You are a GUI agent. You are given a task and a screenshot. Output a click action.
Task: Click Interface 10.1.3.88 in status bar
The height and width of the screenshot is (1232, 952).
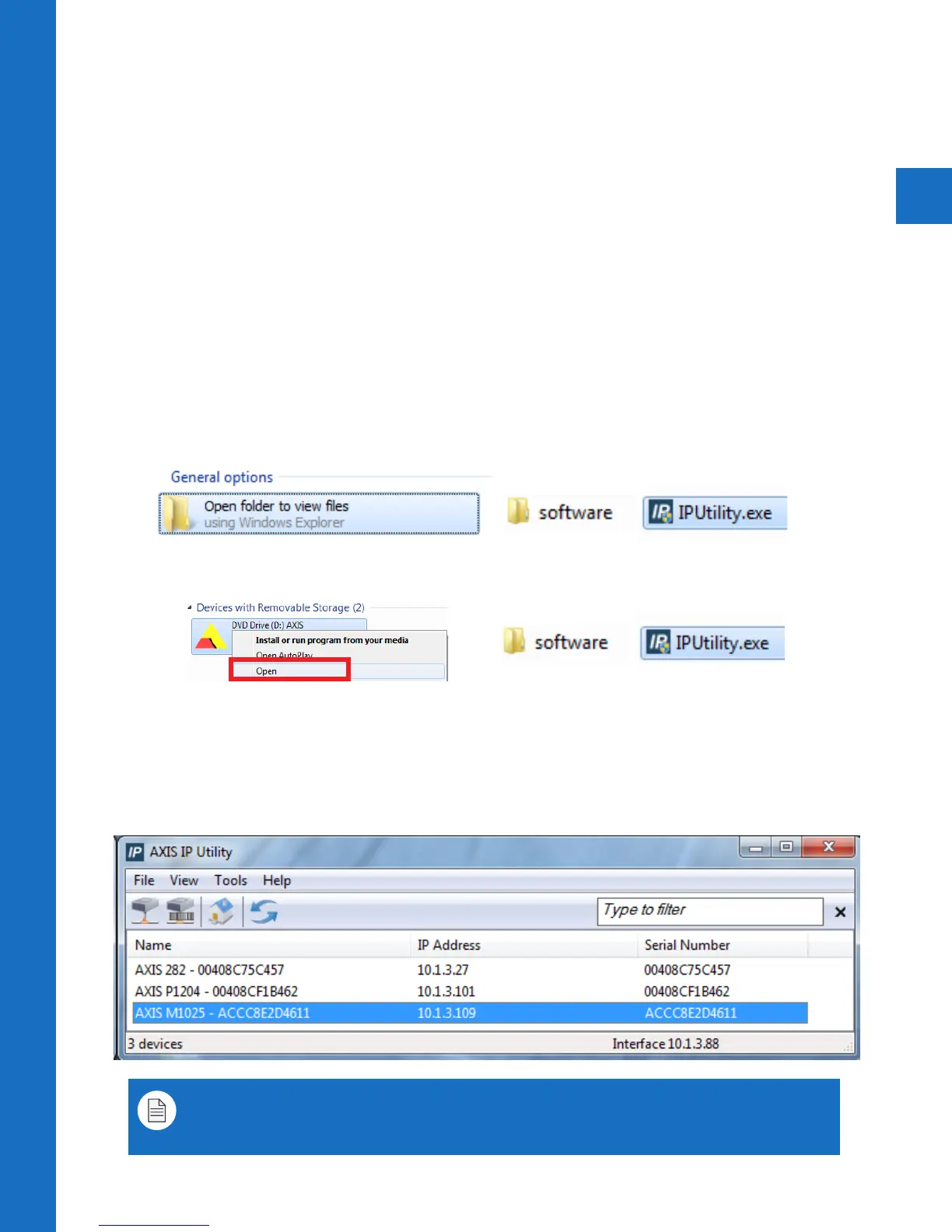(666, 1044)
